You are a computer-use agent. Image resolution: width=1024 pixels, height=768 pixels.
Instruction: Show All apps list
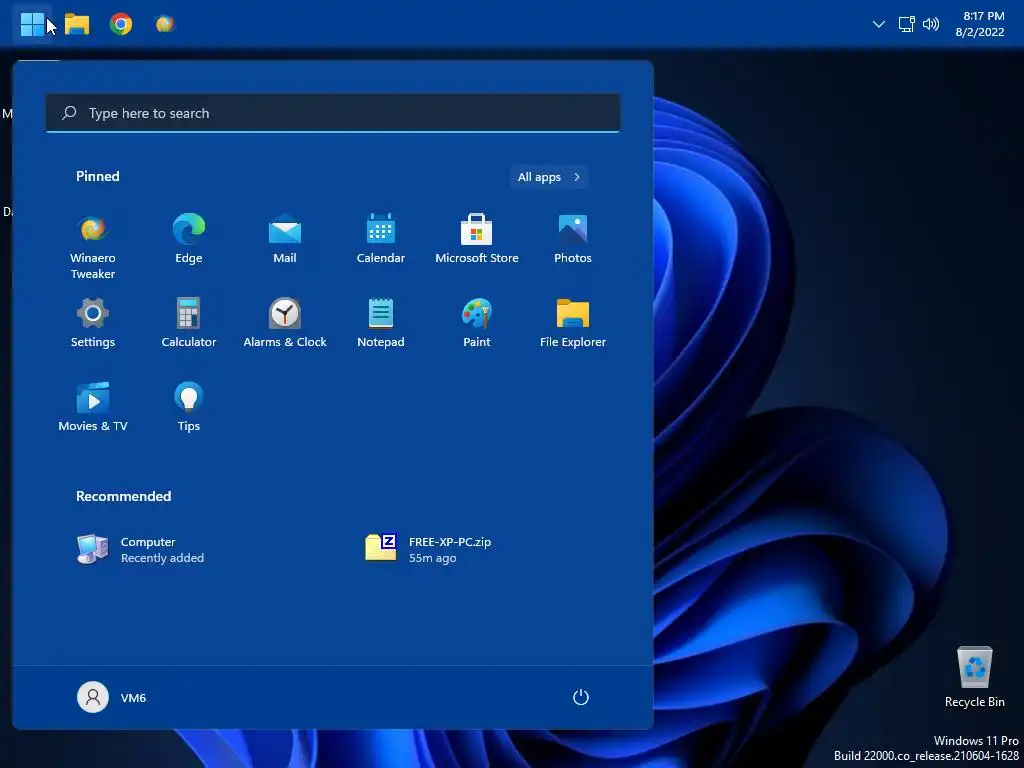[549, 177]
